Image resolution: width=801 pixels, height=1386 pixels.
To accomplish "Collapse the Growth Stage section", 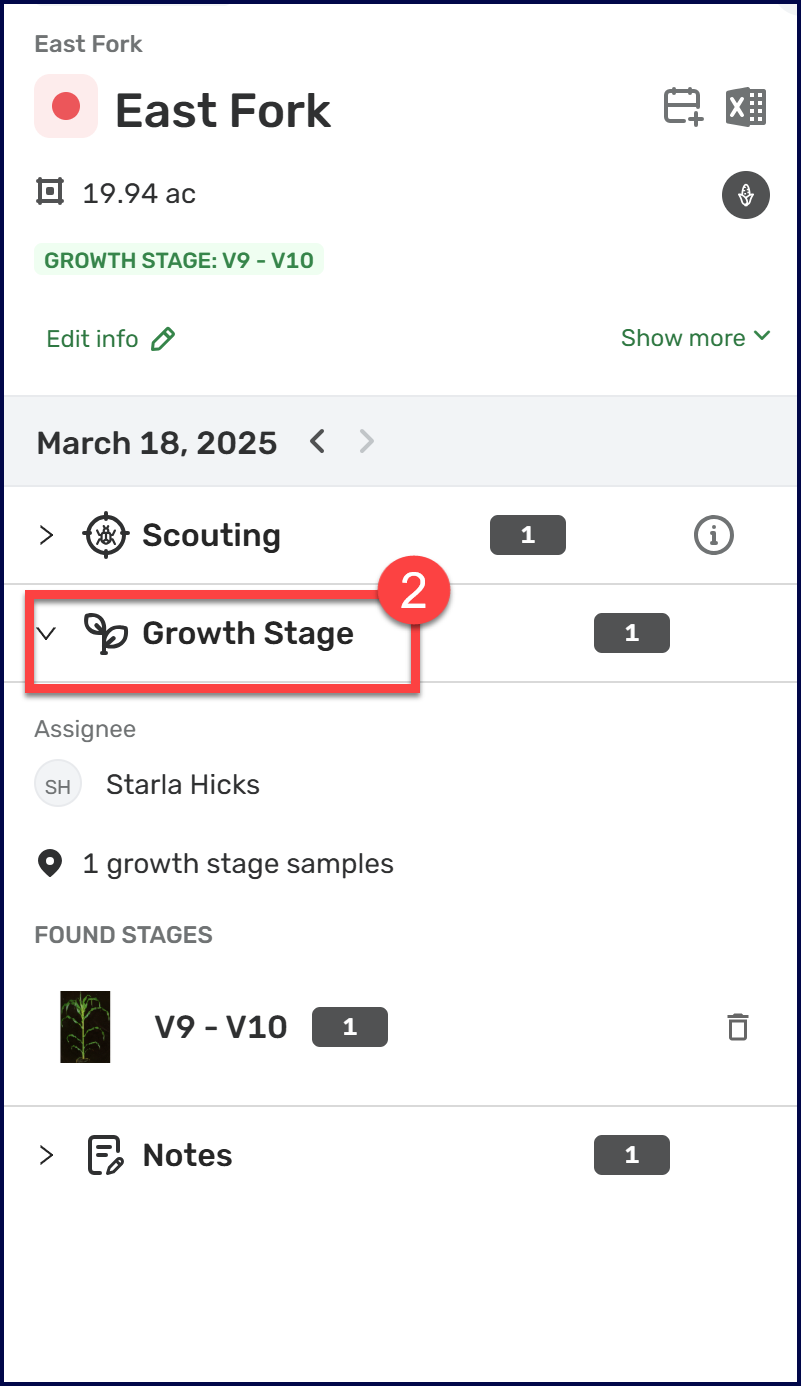I will click(46, 634).
